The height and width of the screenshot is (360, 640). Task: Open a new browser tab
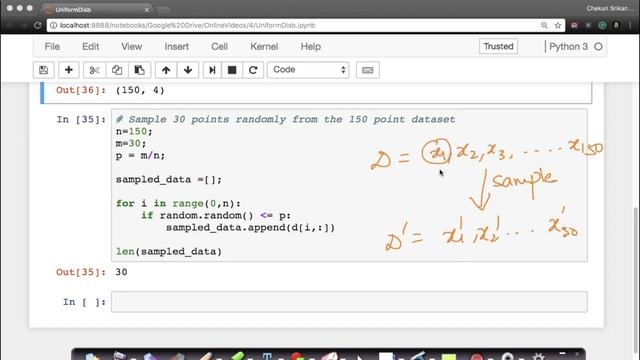tap(163, 10)
